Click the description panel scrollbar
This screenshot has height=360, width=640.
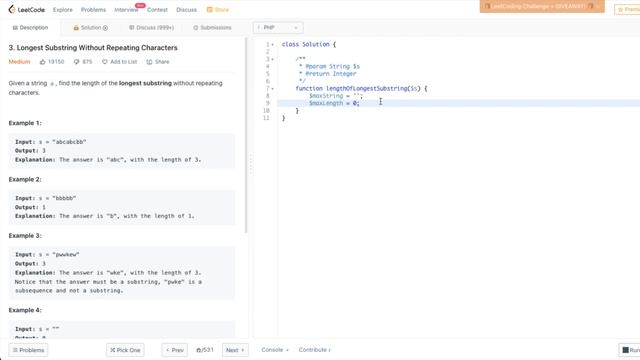tap(246, 135)
